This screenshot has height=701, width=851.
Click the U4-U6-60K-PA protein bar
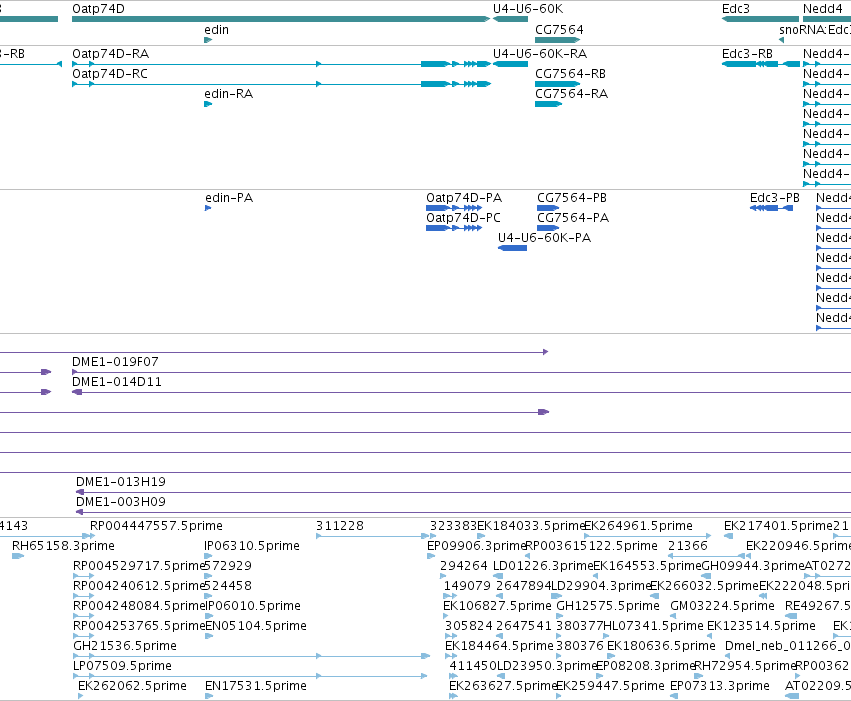tap(512, 248)
